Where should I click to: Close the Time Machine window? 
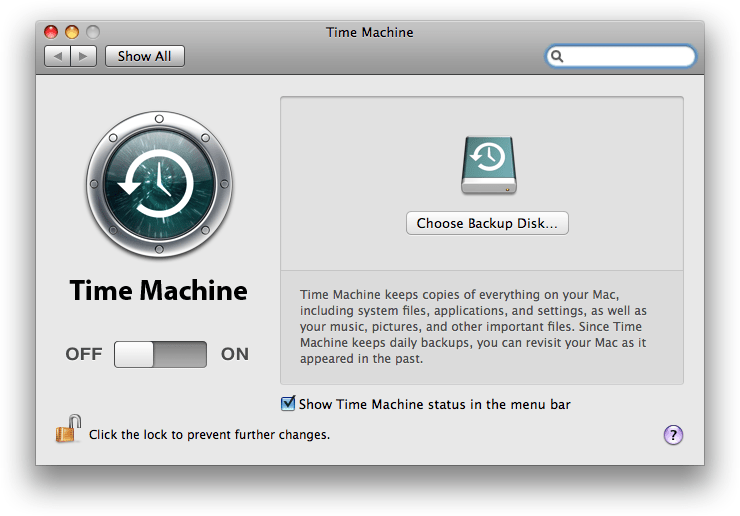[52, 32]
